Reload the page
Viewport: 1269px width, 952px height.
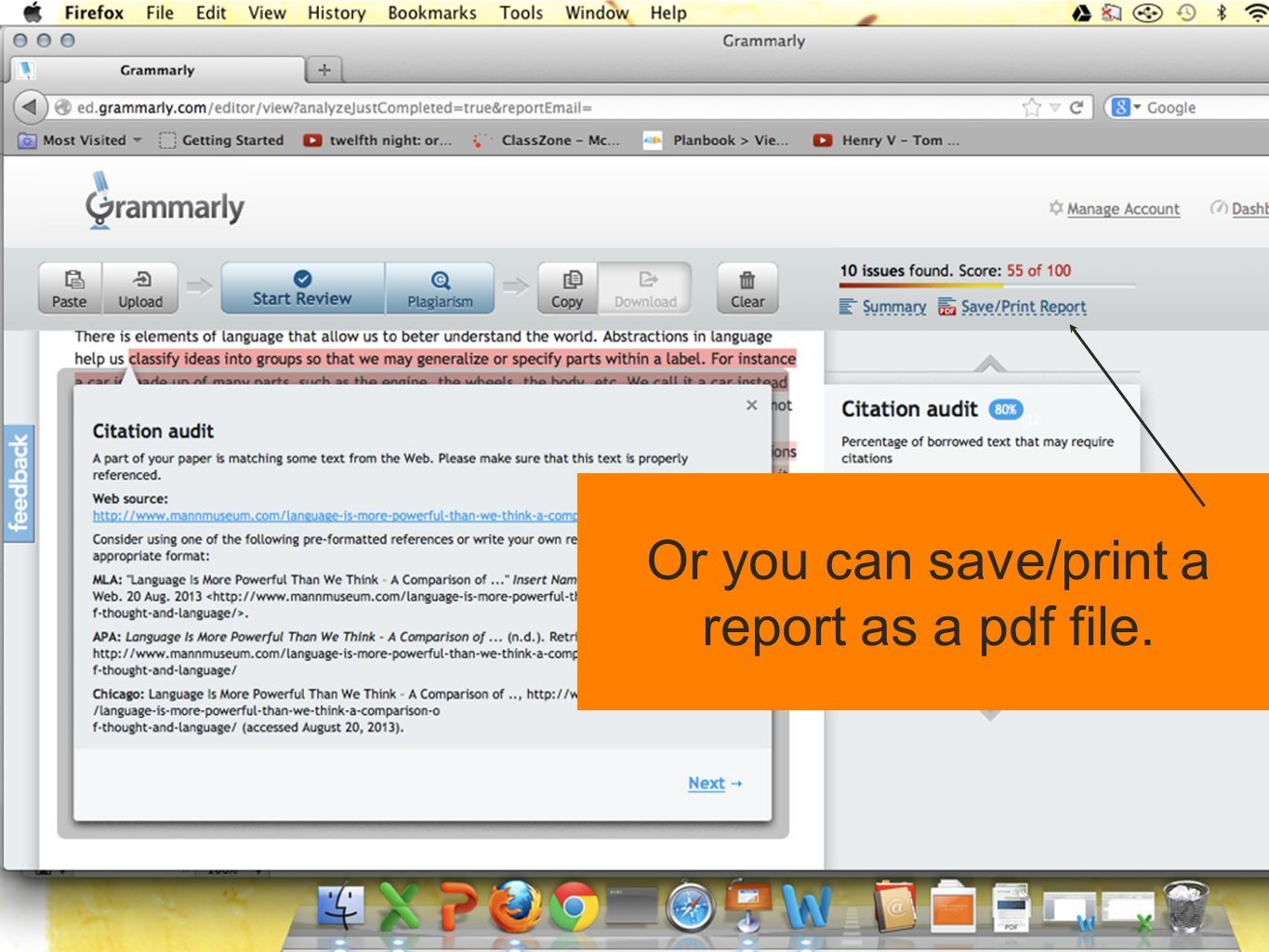coord(1077,108)
